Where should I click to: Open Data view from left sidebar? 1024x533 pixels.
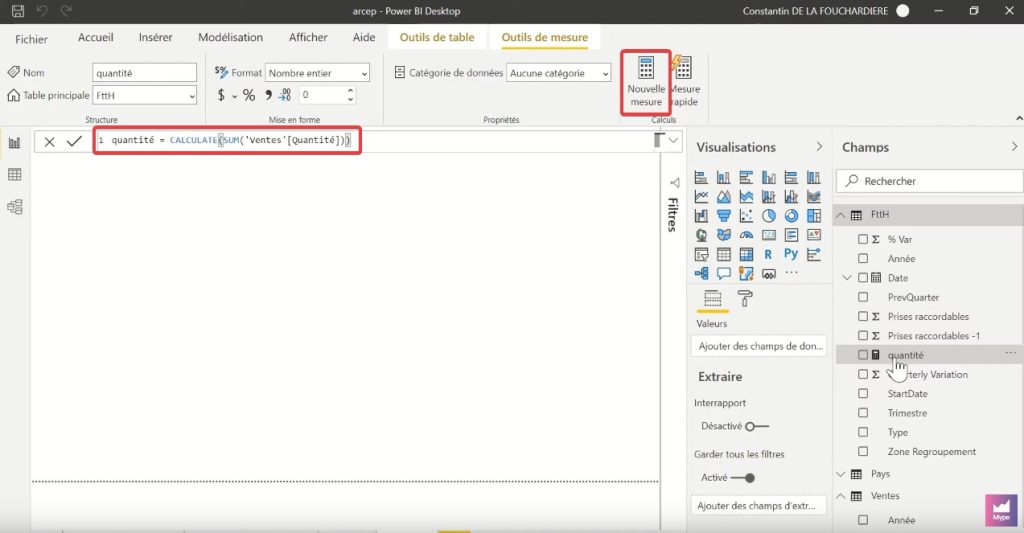pyautogui.click(x=14, y=174)
